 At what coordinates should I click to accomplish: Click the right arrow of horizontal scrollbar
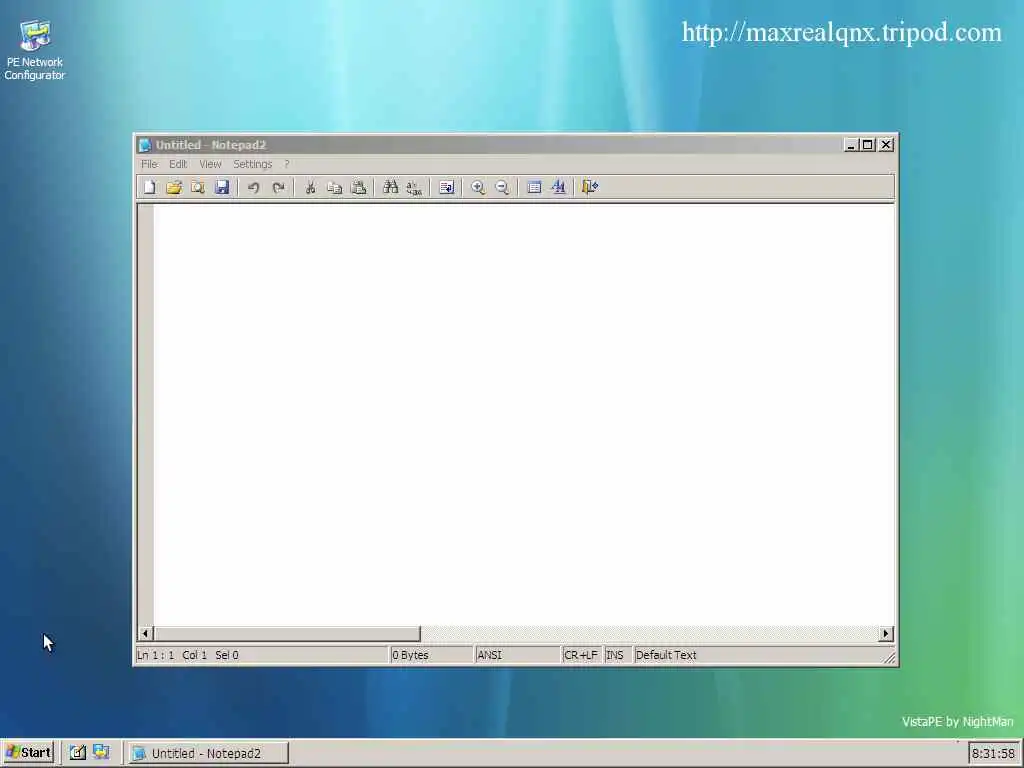[x=886, y=633]
